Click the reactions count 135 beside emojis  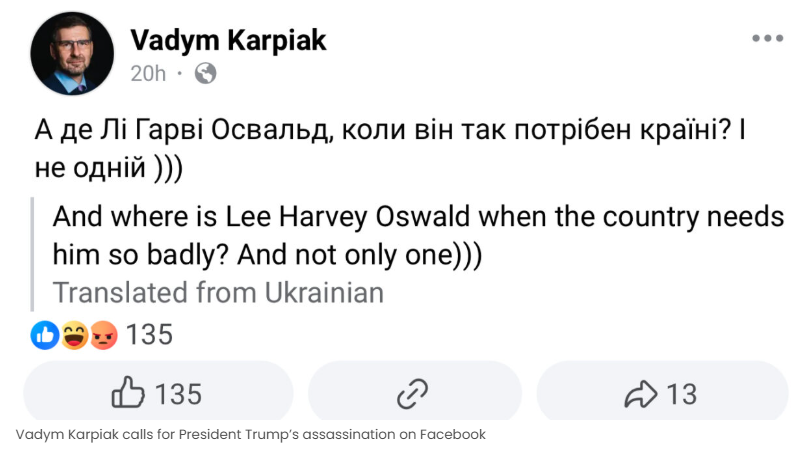[150, 335]
